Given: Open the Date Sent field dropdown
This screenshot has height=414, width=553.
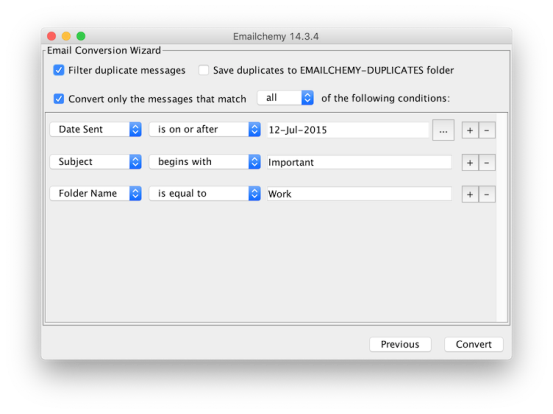Looking at the screenshot, I should (96, 129).
